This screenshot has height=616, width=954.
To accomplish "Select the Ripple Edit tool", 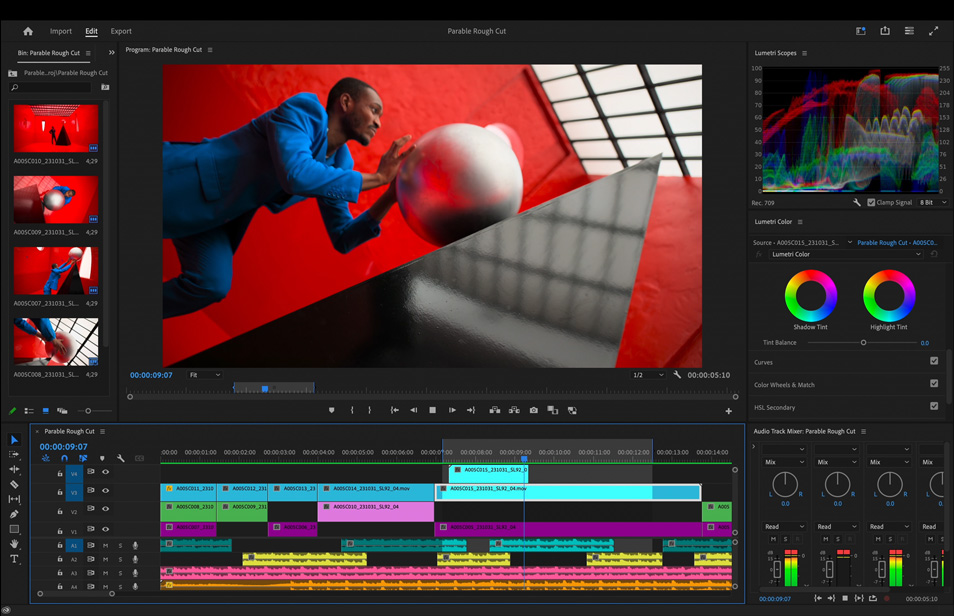I will coord(14,469).
